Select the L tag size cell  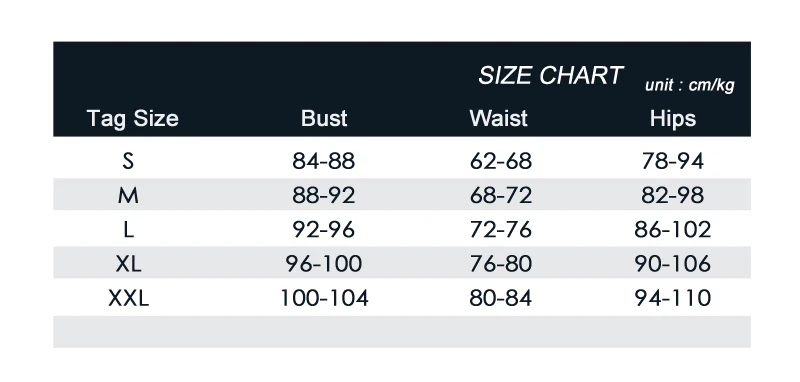[x=128, y=230]
